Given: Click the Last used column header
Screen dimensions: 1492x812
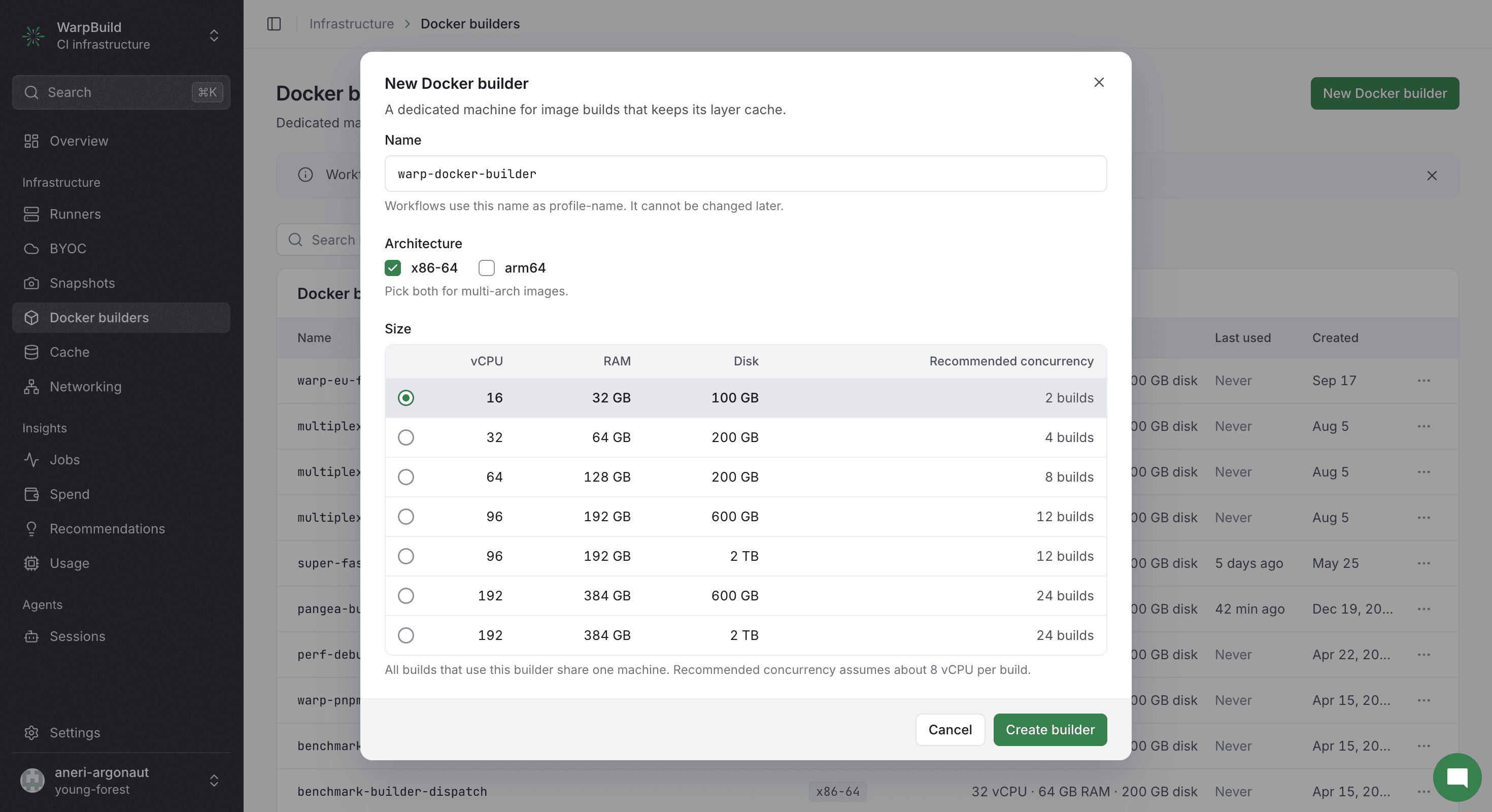Looking at the screenshot, I should [1242, 337].
